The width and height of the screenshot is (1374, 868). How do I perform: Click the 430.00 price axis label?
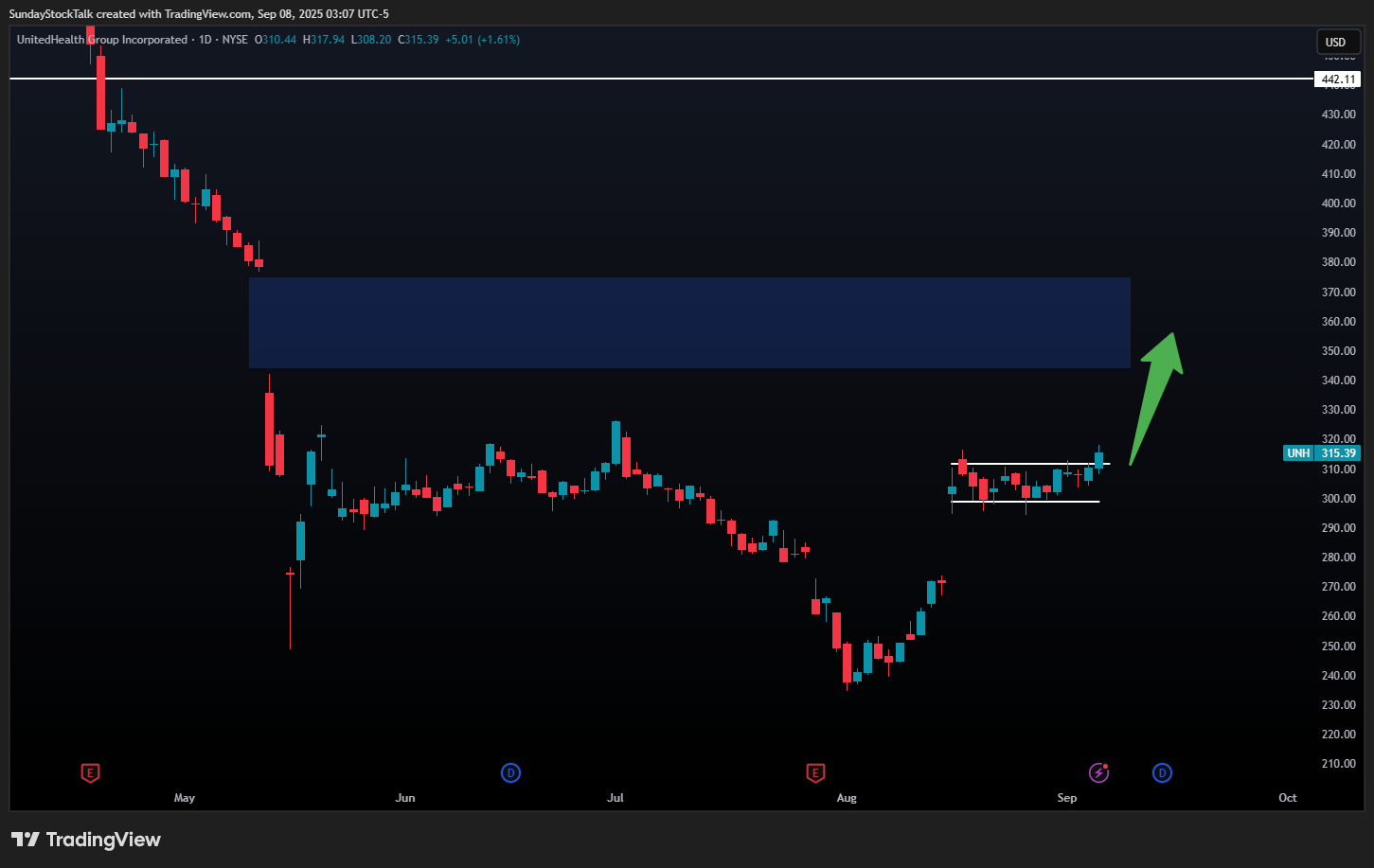pos(1338,115)
